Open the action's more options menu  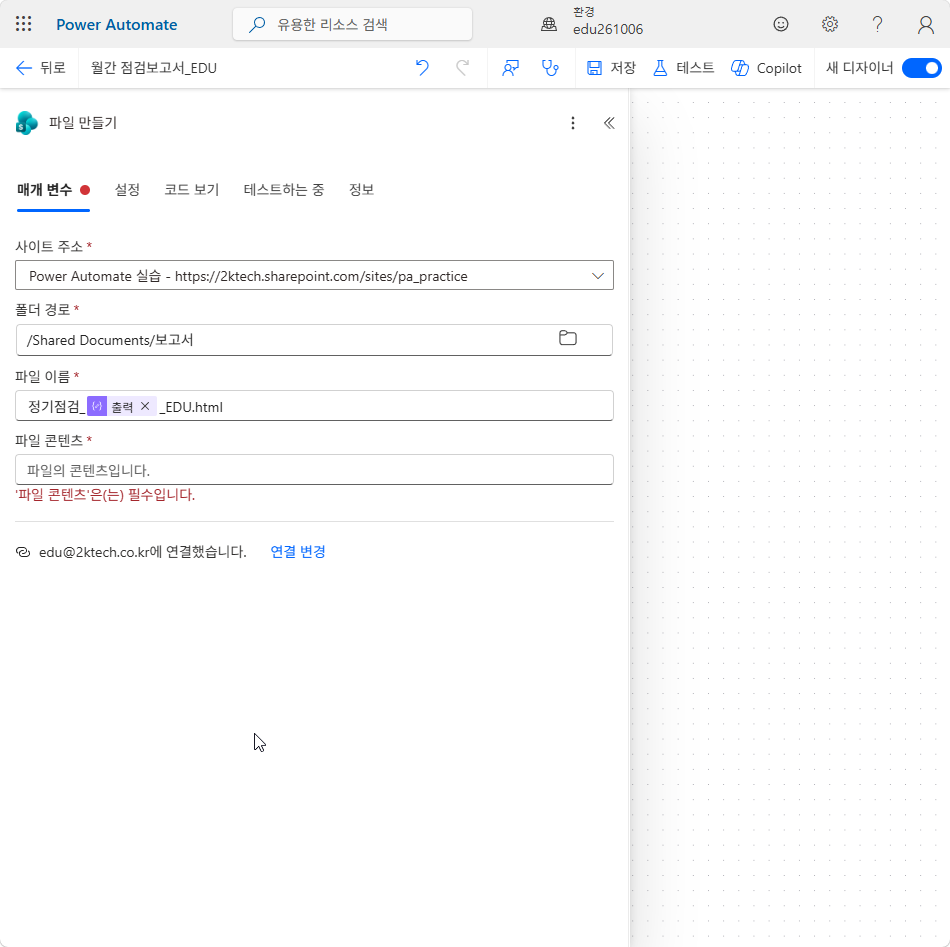click(x=573, y=123)
